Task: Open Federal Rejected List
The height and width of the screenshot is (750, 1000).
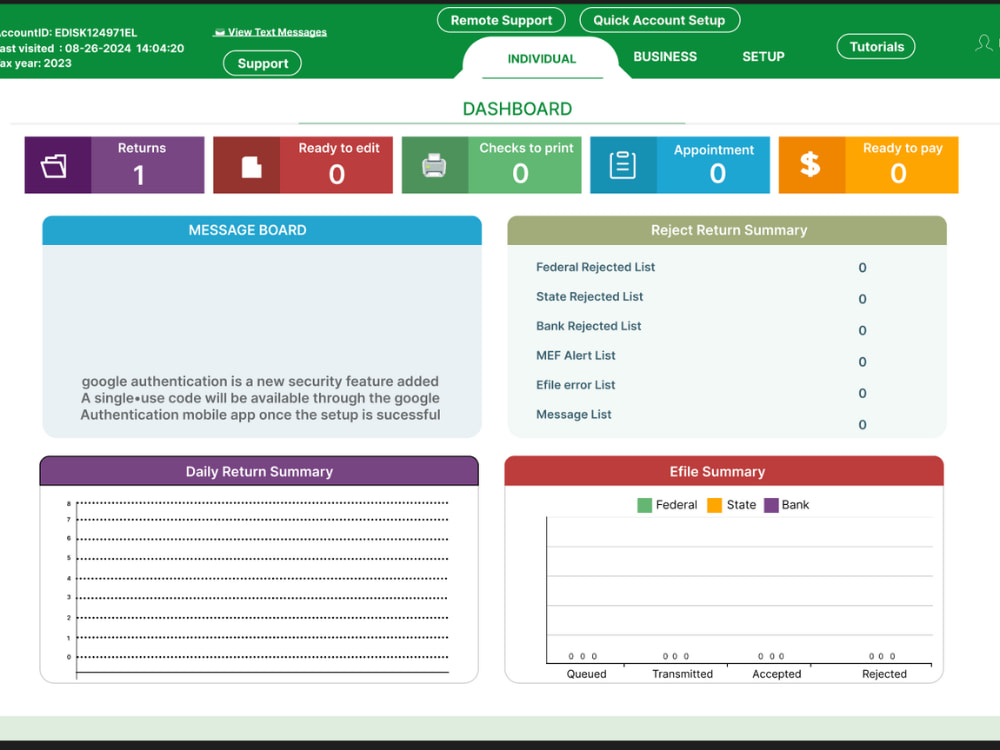Action: [595, 267]
